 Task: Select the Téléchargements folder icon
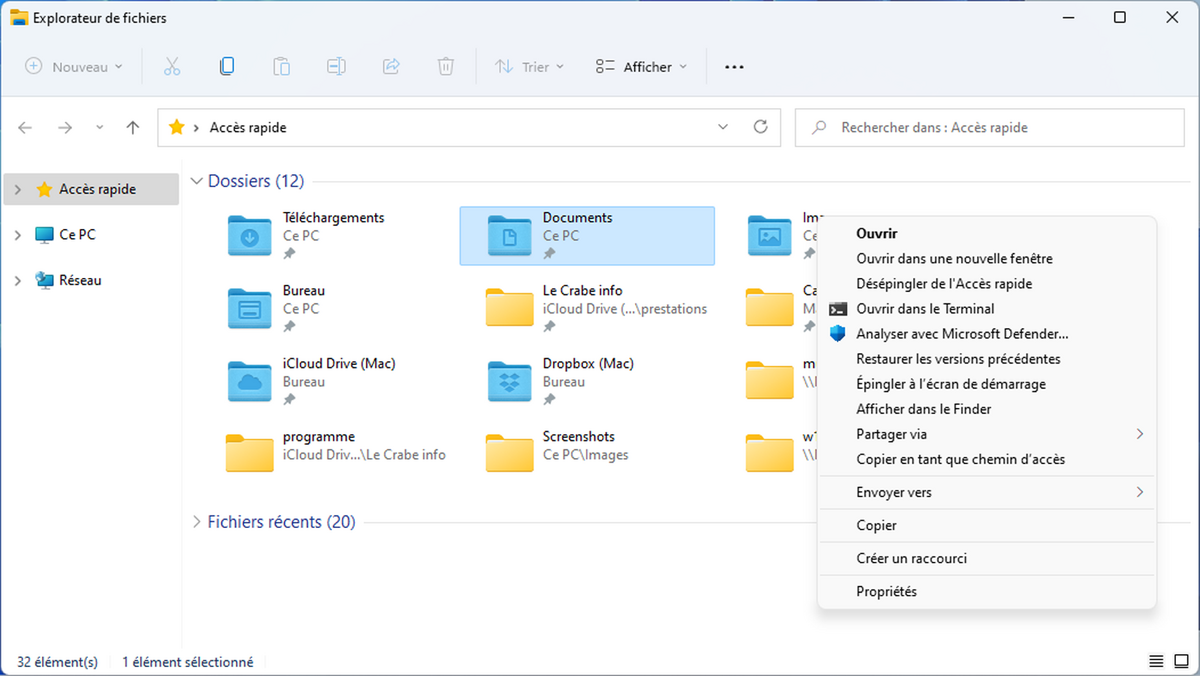pos(250,236)
